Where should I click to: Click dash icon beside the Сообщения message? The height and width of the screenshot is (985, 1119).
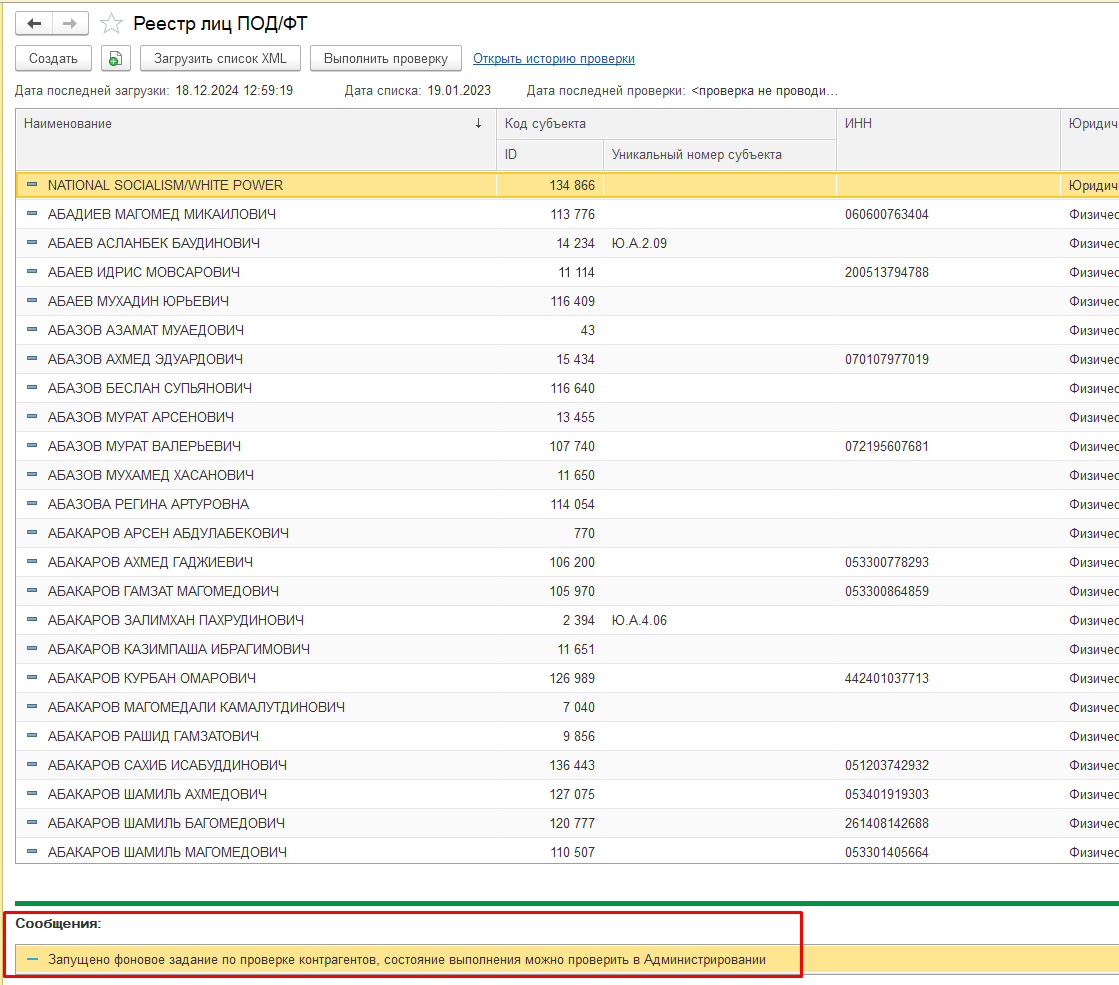point(31,959)
